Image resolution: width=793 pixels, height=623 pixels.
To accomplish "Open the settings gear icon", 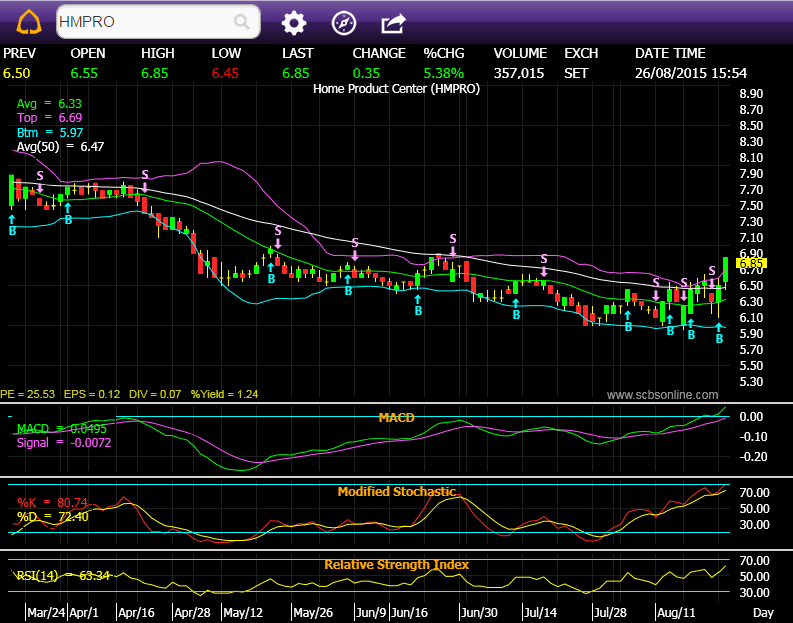I will [294, 23].
